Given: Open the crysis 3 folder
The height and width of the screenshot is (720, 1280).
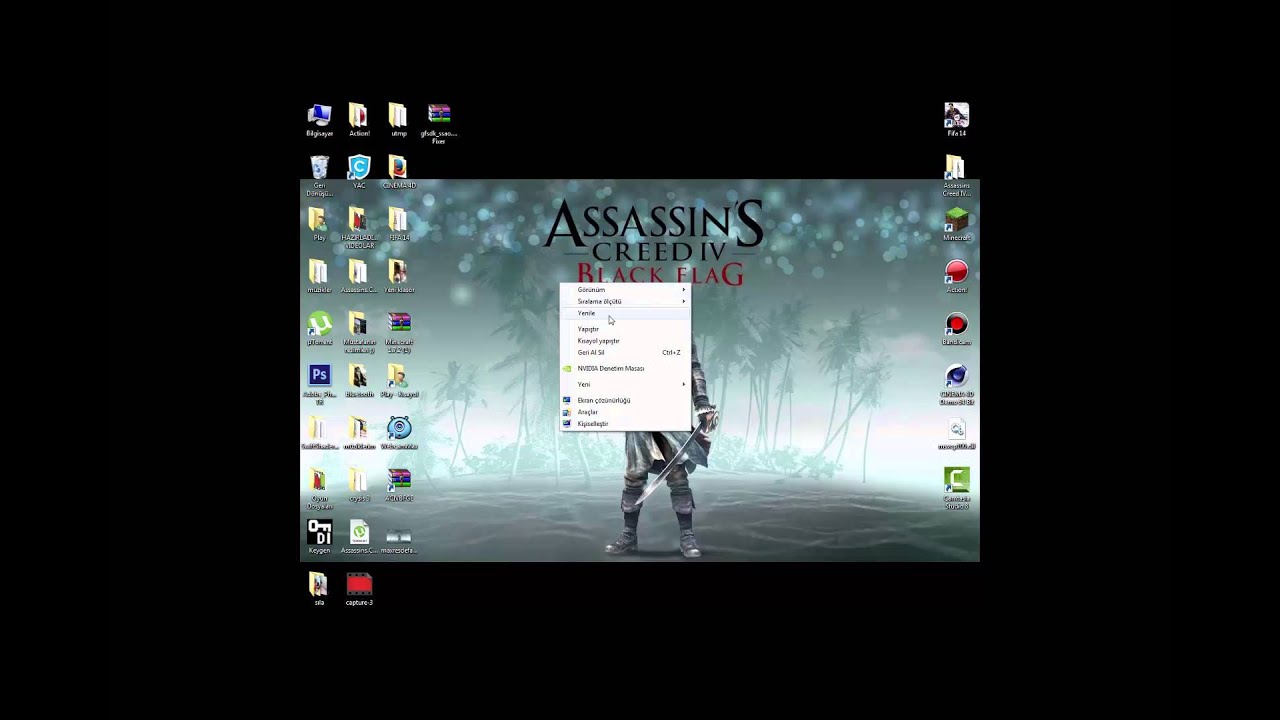Looking at the screenshot, I should (x=359, y=484).
